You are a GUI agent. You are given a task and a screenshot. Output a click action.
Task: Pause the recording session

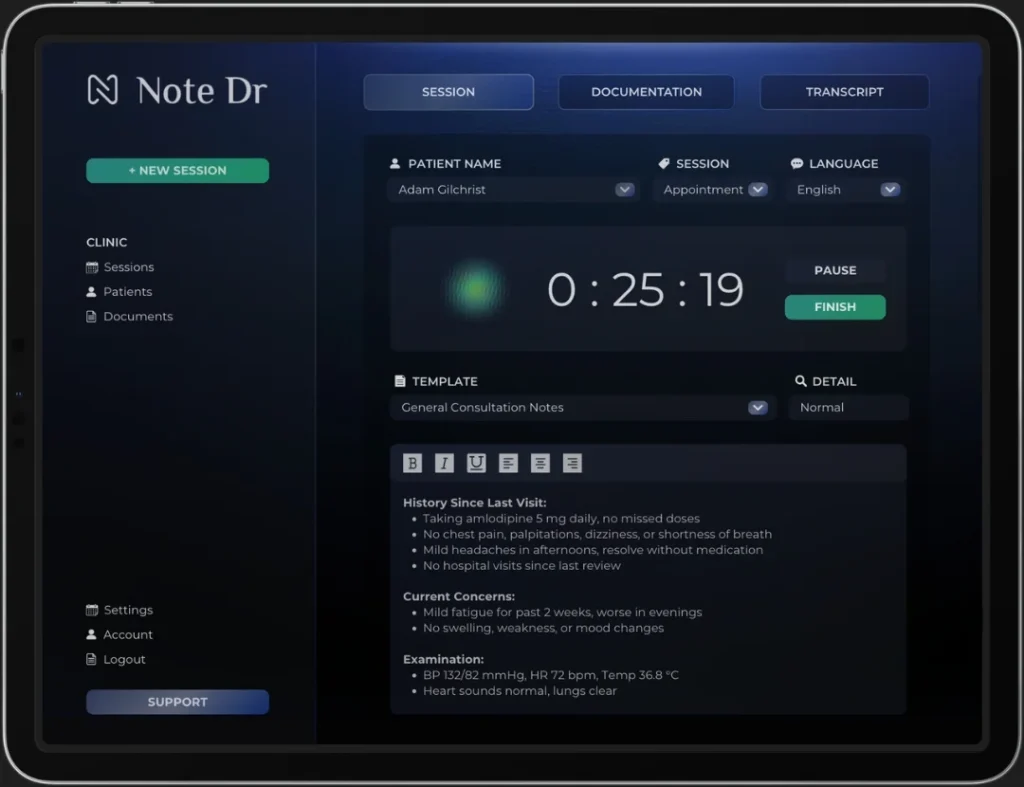click(x=835, y=270)
